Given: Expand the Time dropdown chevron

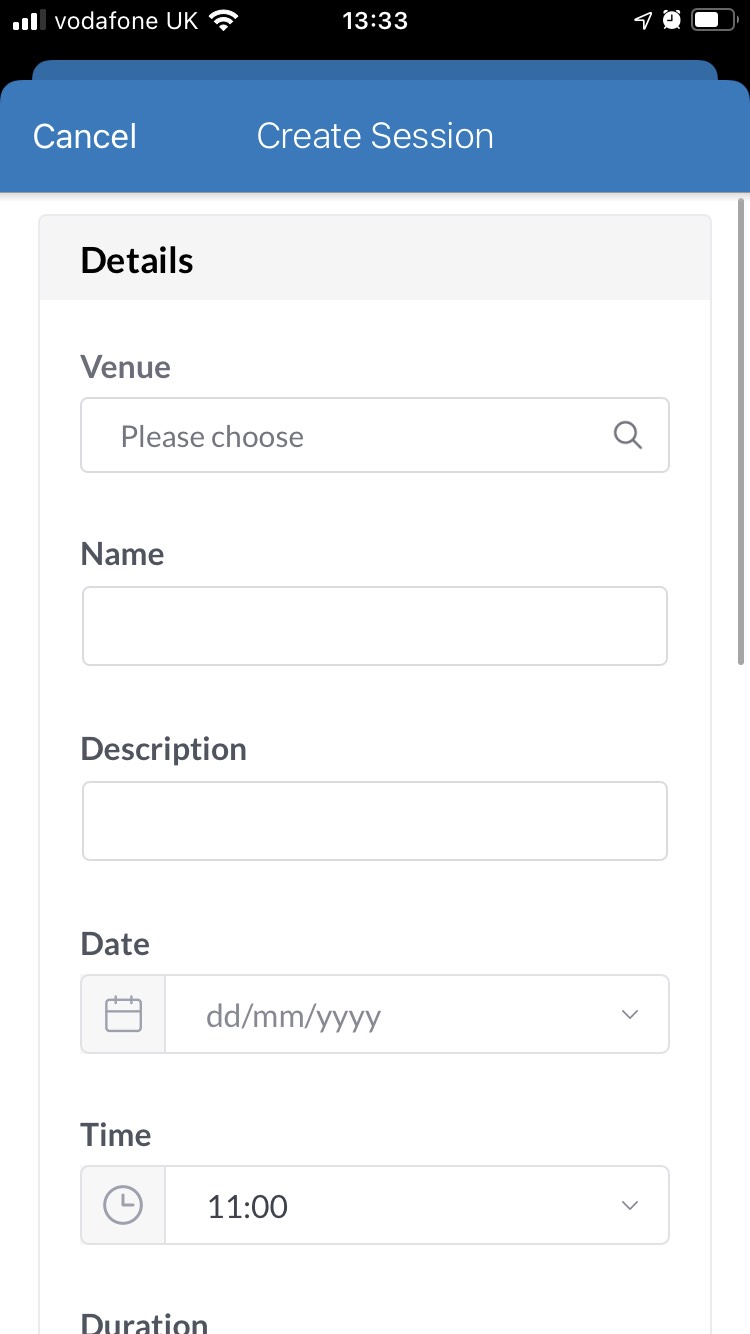Looking at the screenshot, I should coord(629,1205).
